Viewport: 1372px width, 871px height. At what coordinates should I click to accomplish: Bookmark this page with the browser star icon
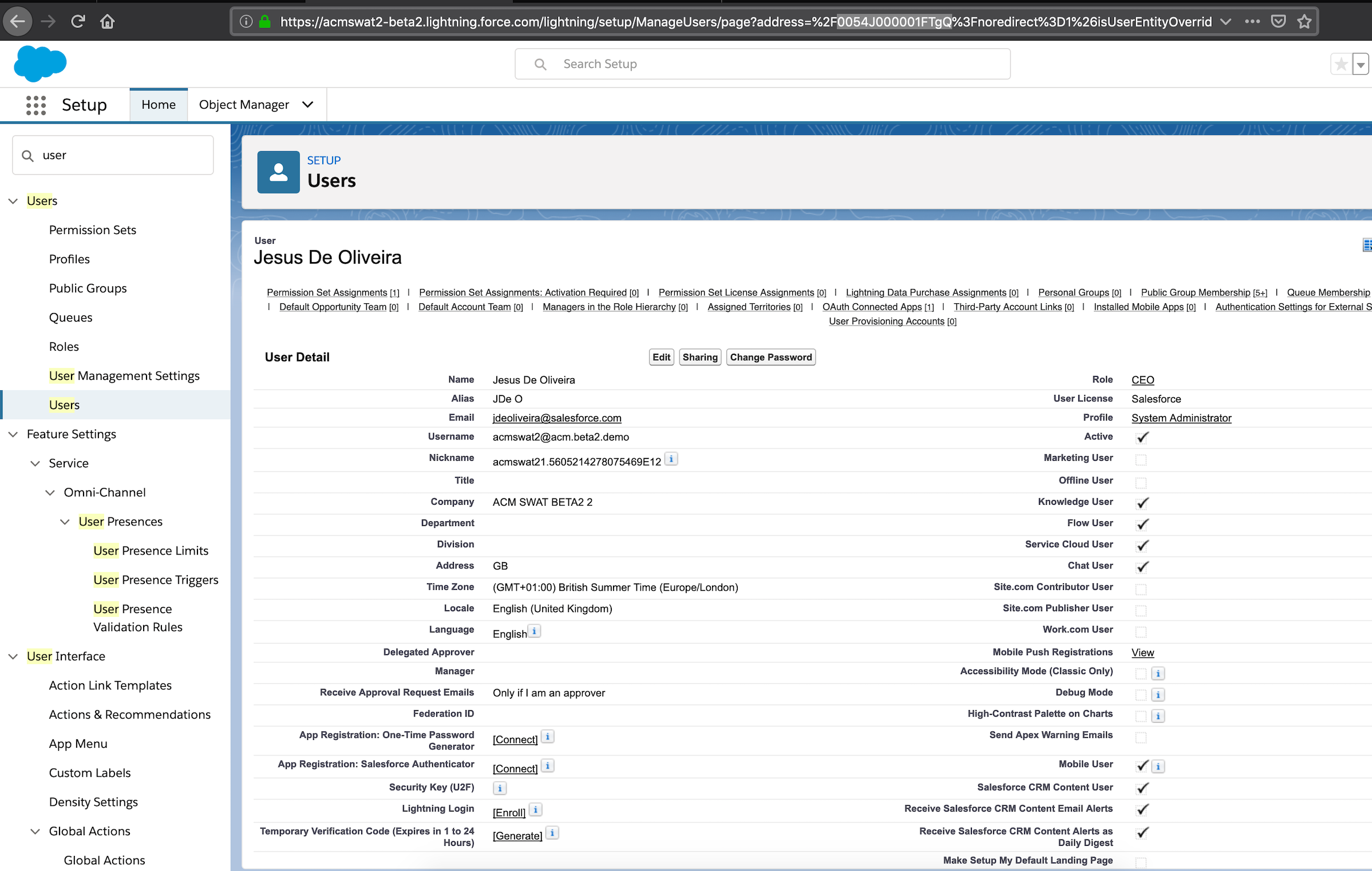[1304, 22]
